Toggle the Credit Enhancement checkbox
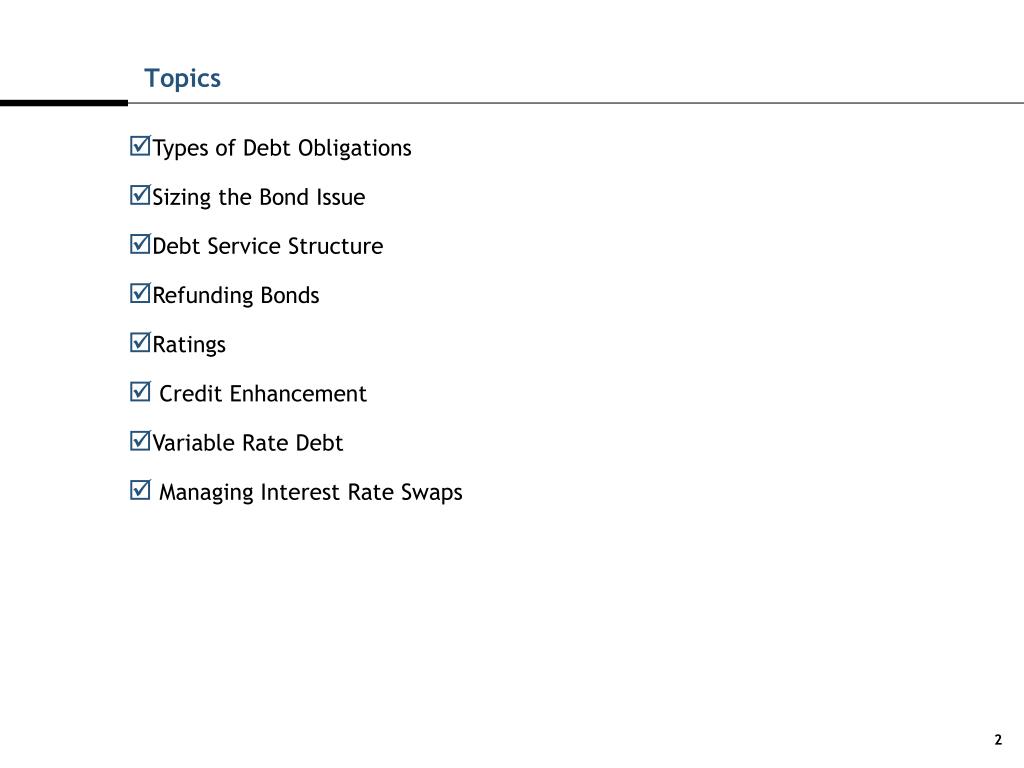The width and height of the screenshot is (1024, 768). click(140, 392)
